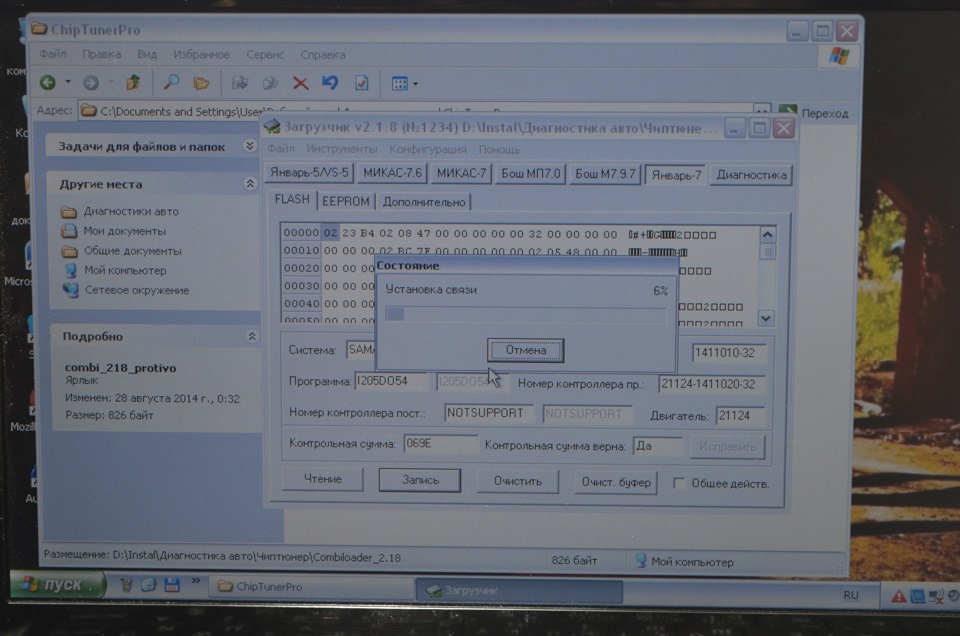Switch to the EEPROM sub-tab
The width and height of the screenshot is (960, 636).
pyautogui.click(x=345, y=201)
